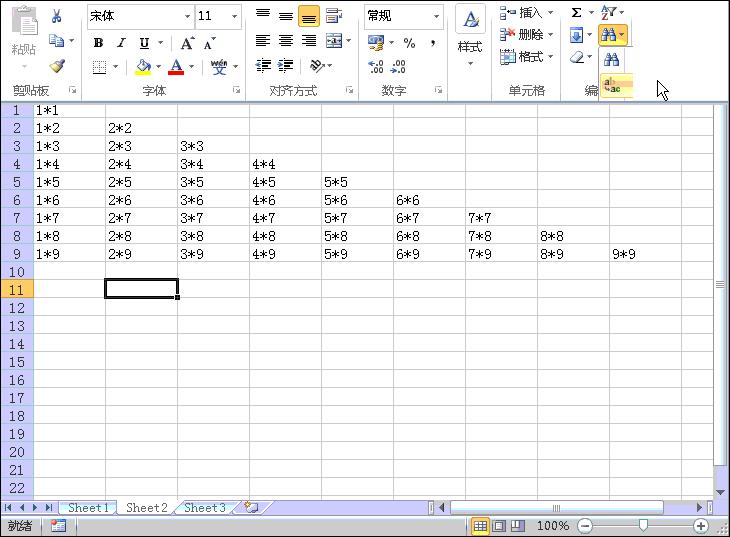
Task: Align text right
Action: [x=309, y=41]
